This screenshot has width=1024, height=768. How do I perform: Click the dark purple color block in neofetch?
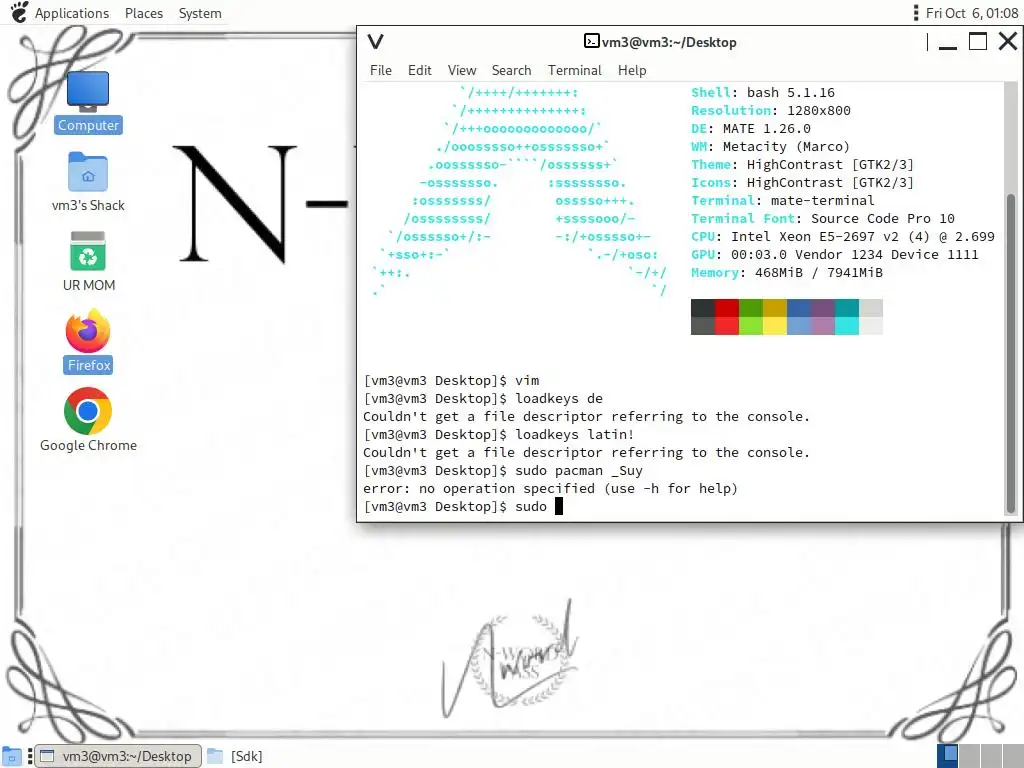(823, 308)
